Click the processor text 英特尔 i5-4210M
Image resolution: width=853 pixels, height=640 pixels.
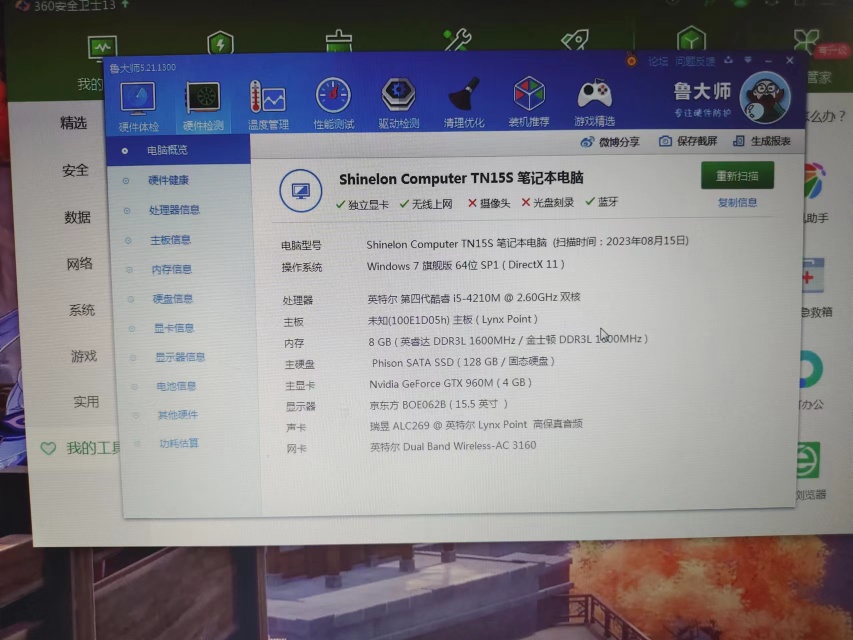(x=474, y=298)
